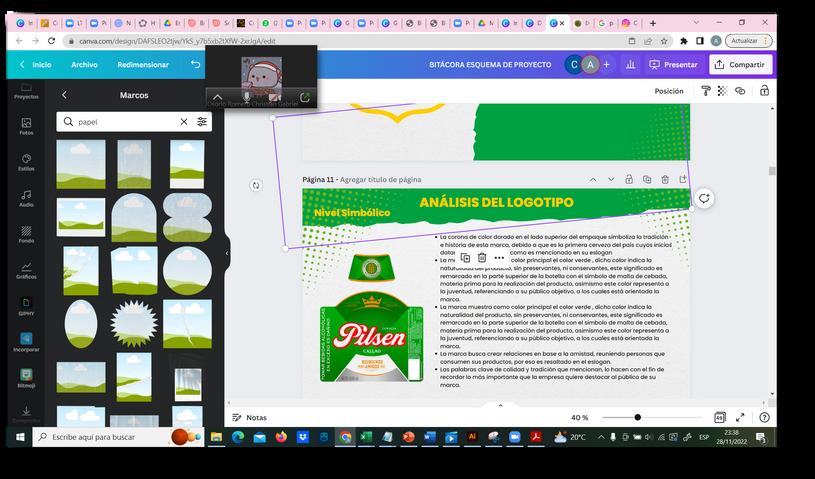815x479 pixels.
Task: Collapse the side panel handle
Action: pos(227,253)
